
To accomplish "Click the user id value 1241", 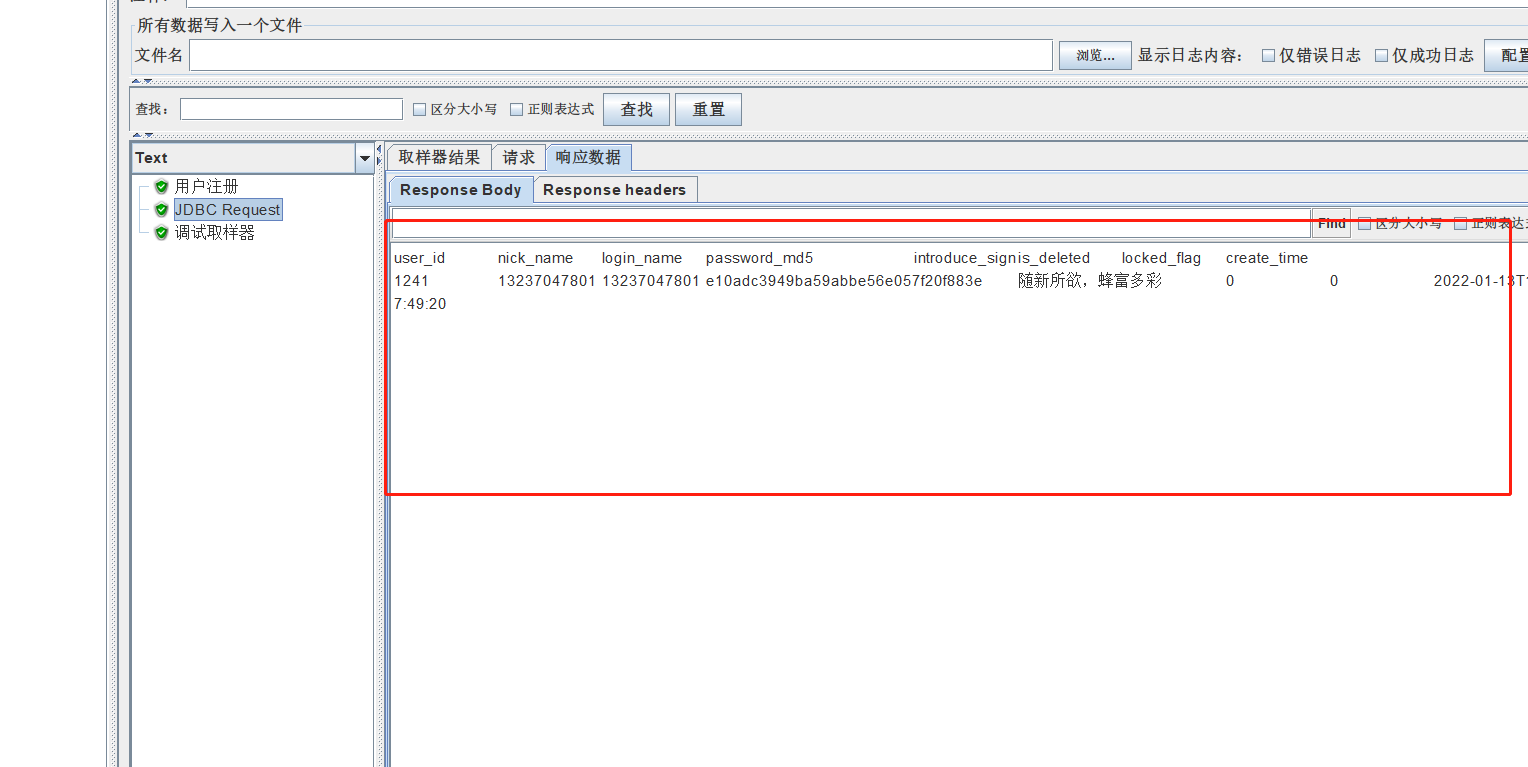I will point(411,281).
